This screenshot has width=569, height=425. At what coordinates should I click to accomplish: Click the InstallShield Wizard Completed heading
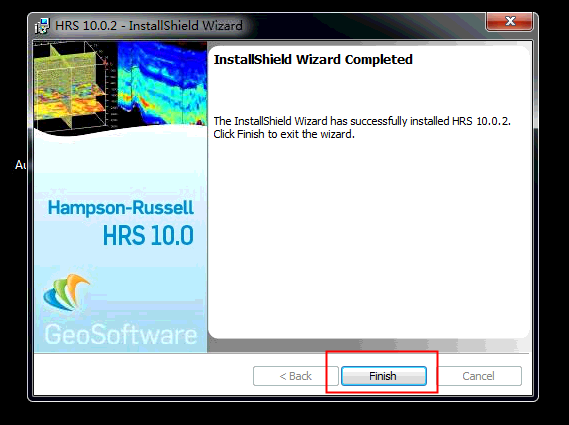click(313, 60)
